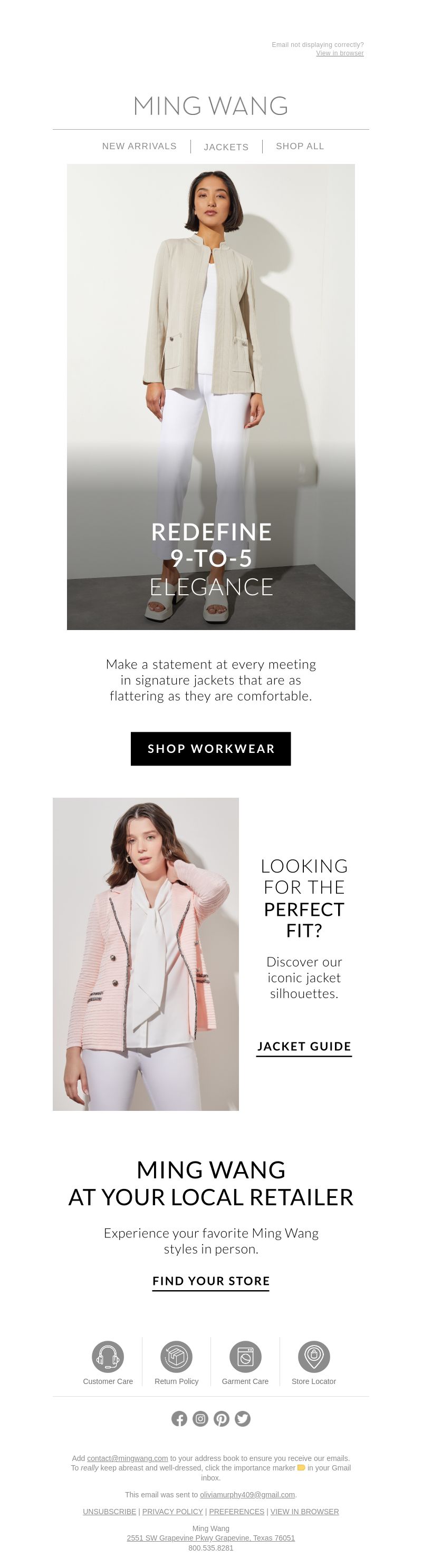Viewport: 422px width, 1568px height.
Task: Open the Jacket Guide link
Action: coord(304,1047)
